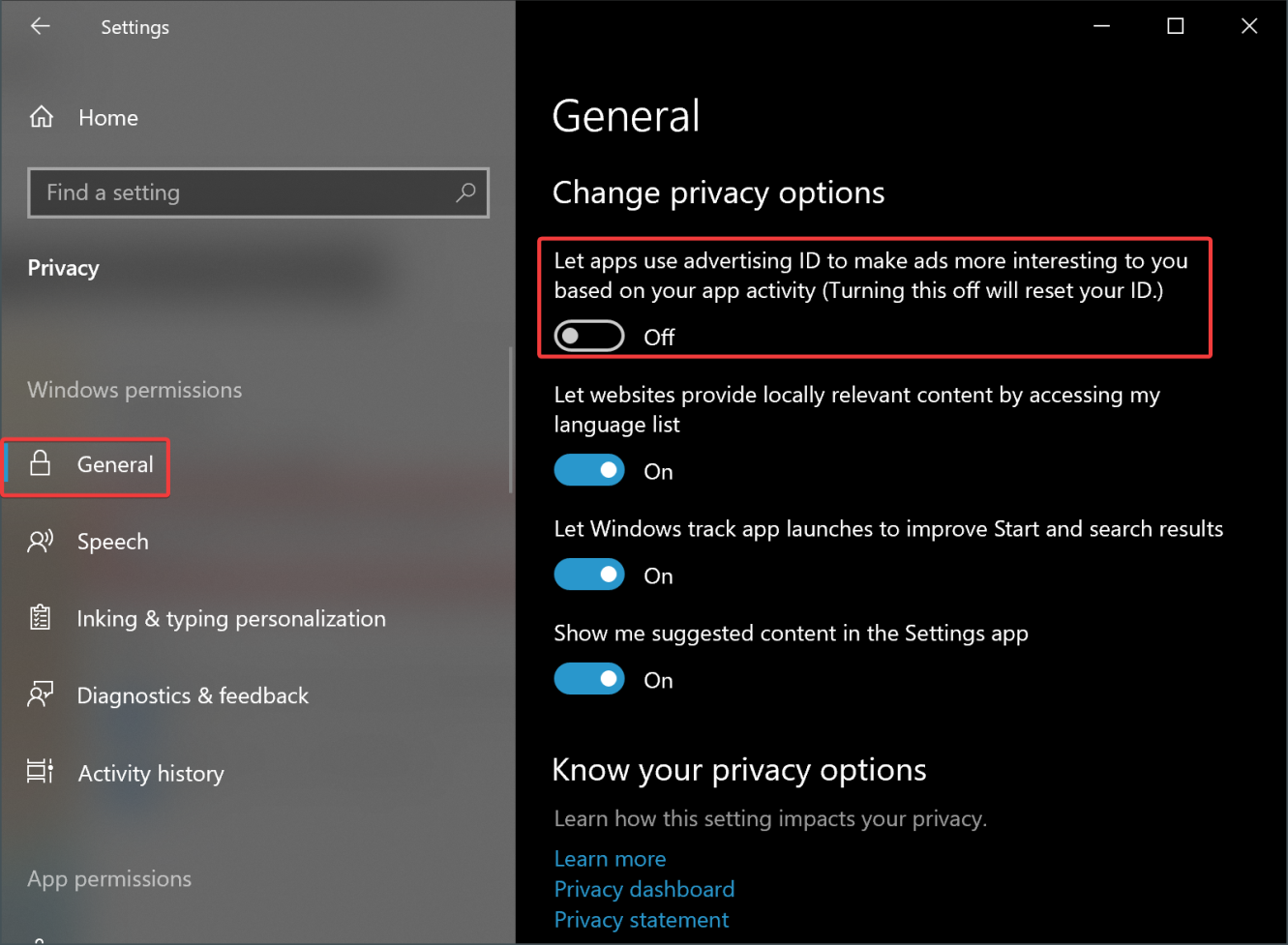Turn off the language list toggle
This screenshot has height=945, width=1288.
pos(588,471)
